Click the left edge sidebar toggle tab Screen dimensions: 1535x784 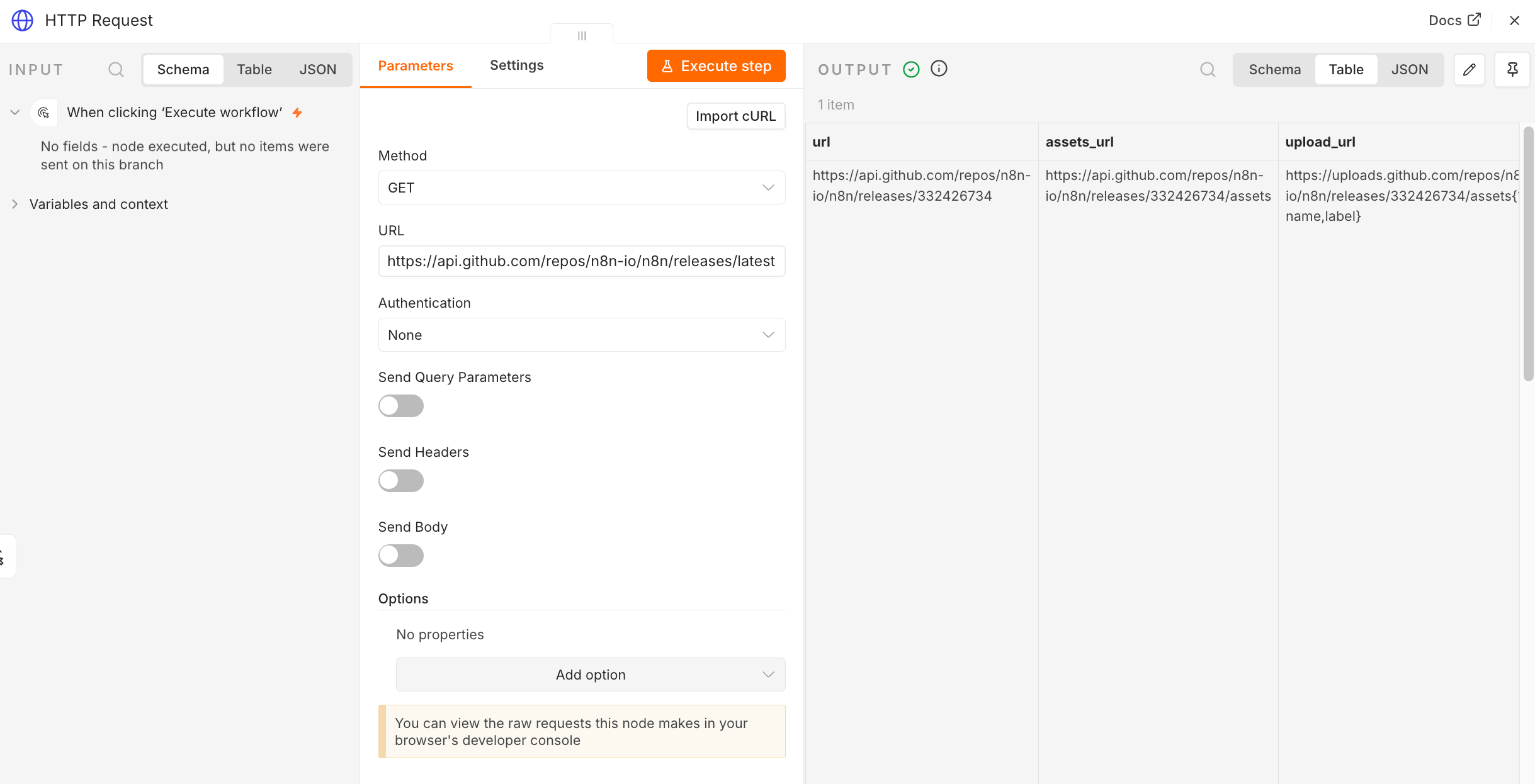coord(6,556)
